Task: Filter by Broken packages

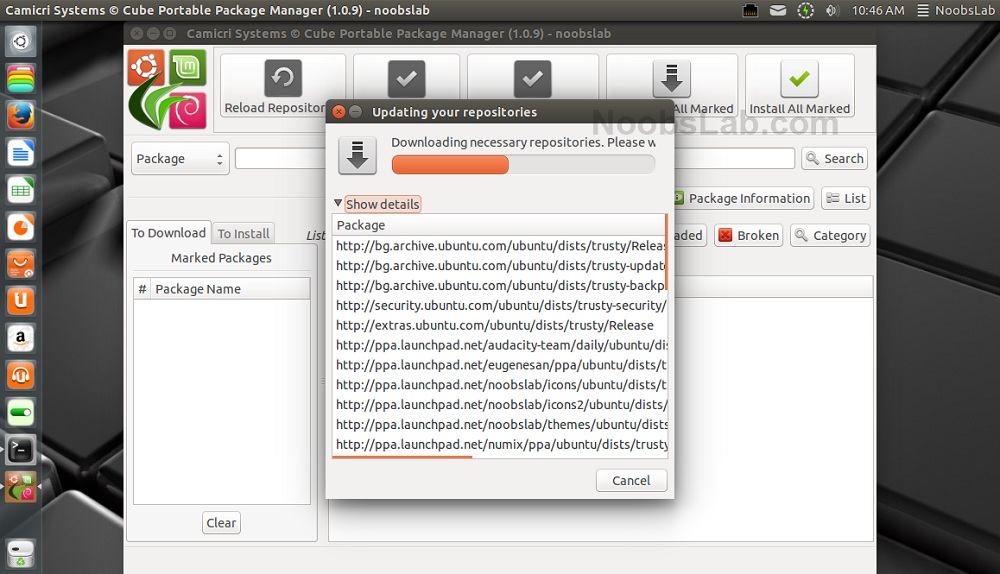Action: pos(748,235)
